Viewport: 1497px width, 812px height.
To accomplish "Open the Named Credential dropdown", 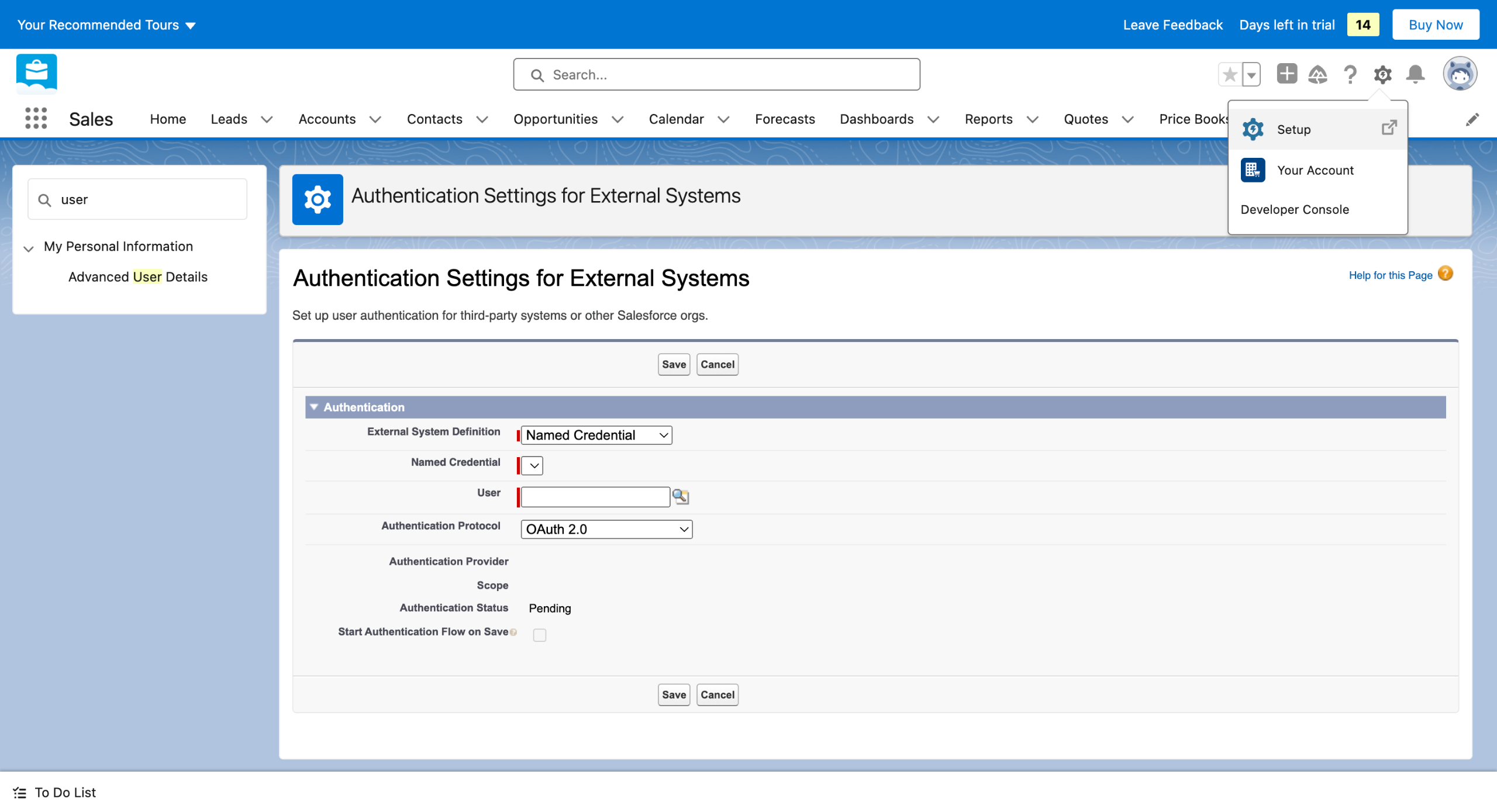I will click(532, 465).
